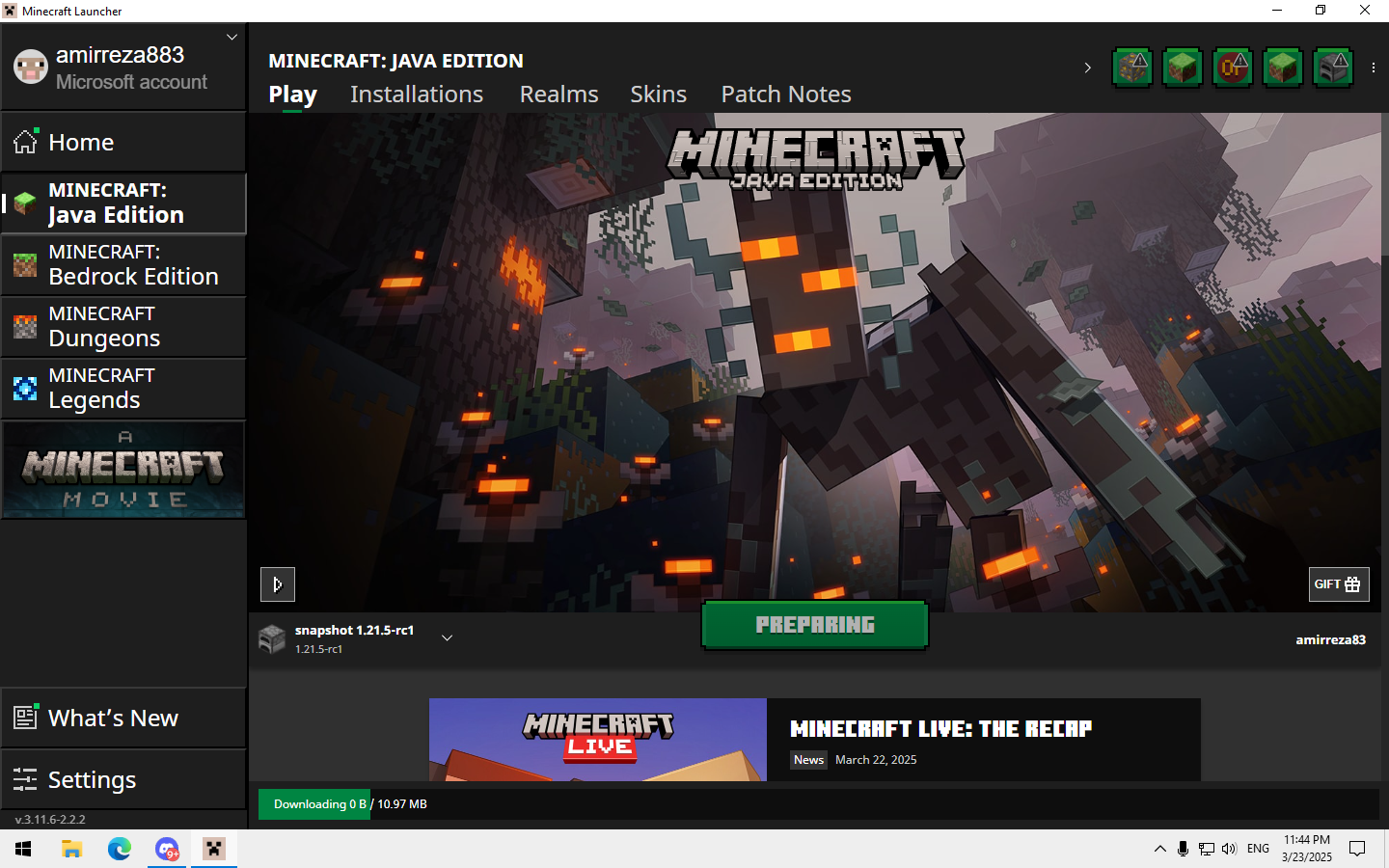Click the Minecraft Launcher taskbar icon
Viewport: 1389px width, 868px height.
point(214,849)
